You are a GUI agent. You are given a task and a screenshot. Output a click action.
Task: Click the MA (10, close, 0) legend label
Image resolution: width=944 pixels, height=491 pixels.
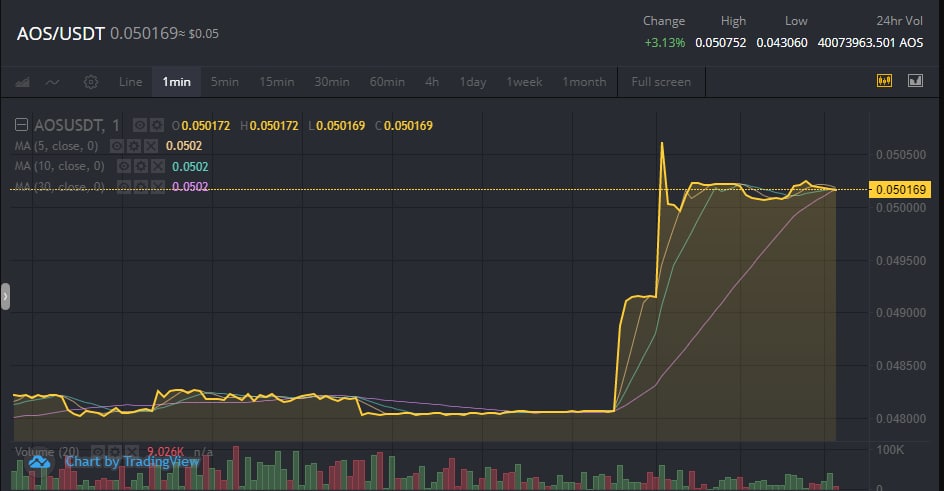click(60, 166)
